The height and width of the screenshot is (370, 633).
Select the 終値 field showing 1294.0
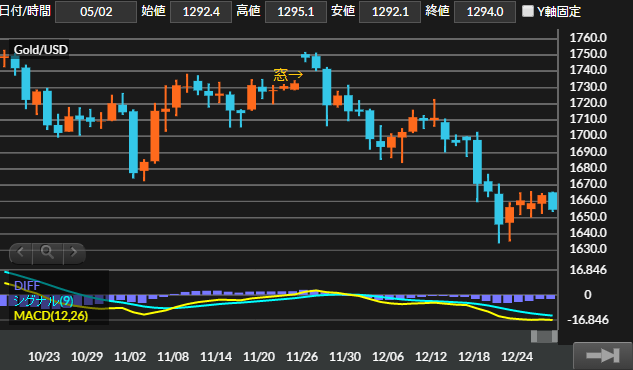click(485, 12)
